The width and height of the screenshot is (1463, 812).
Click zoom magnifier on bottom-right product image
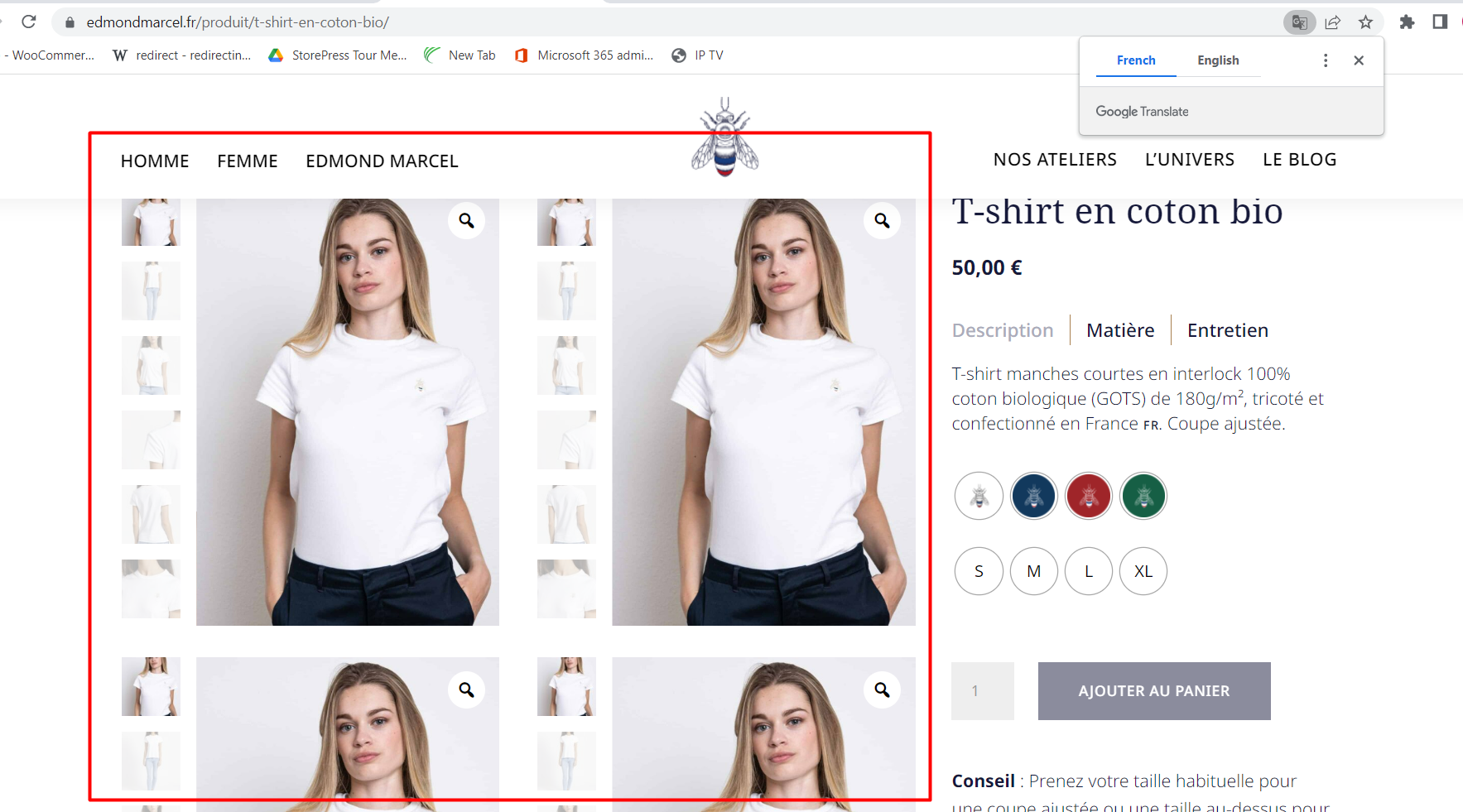click(x=883, y=689)
